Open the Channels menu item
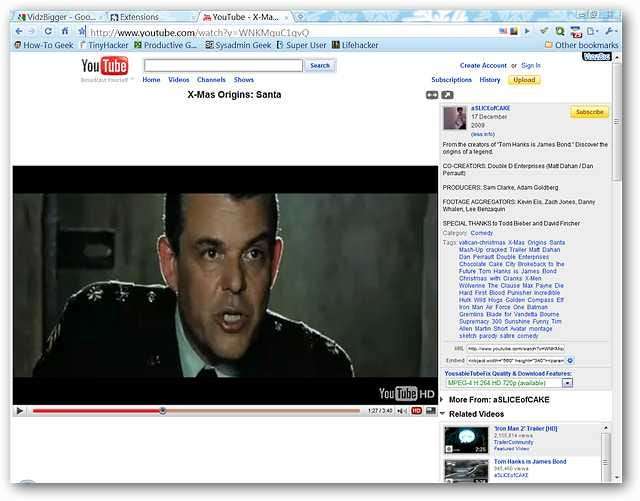 point(211,80)
